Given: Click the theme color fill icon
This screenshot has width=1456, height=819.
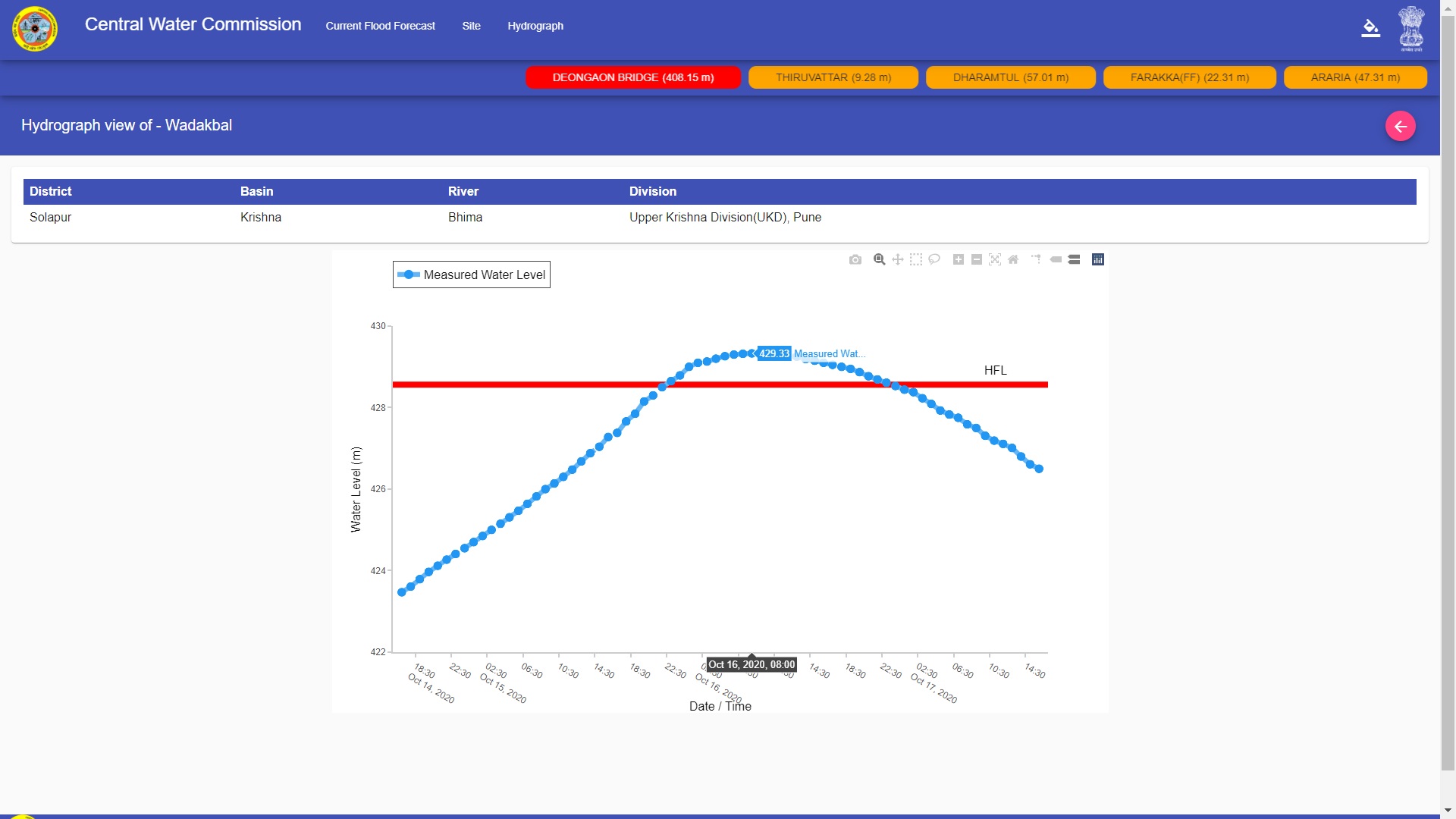Looking at the screenshot, I should [1370, 29].
